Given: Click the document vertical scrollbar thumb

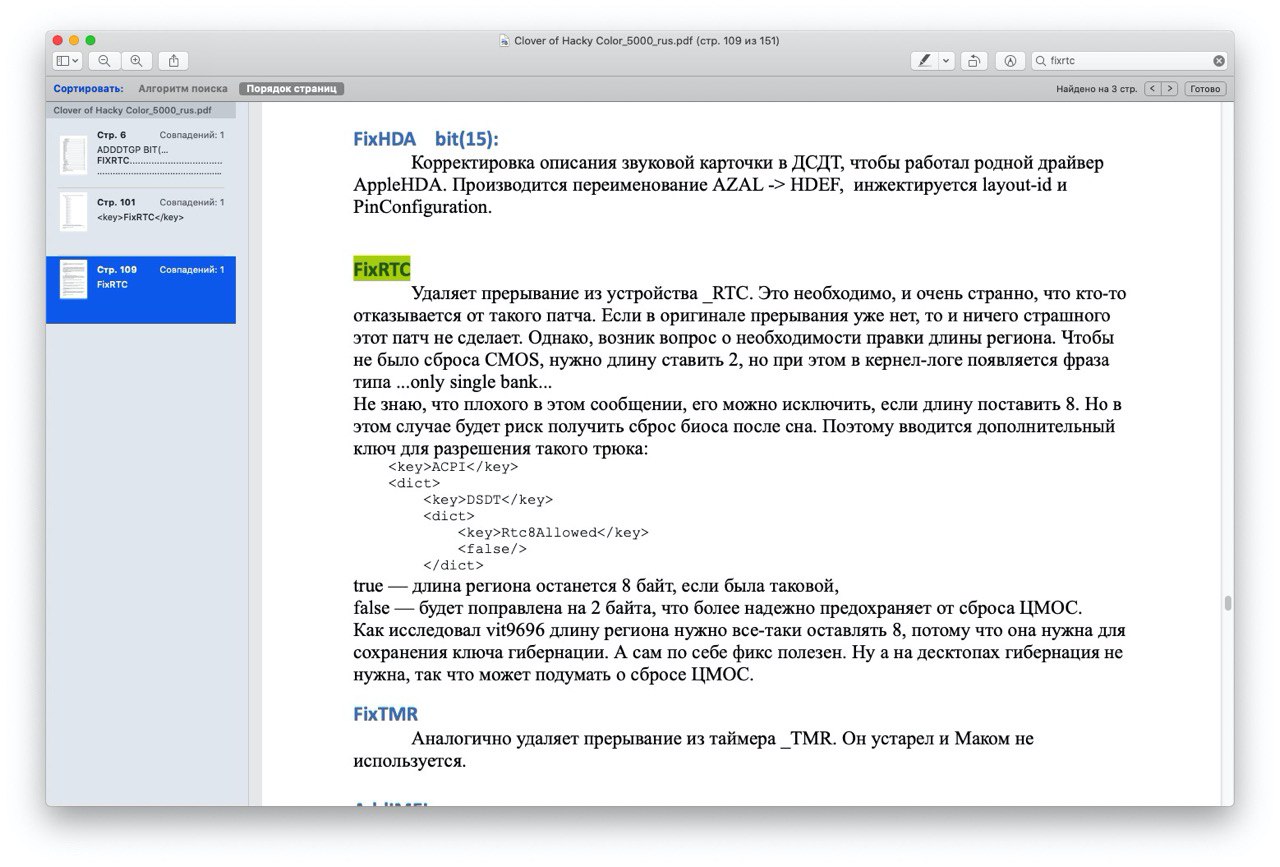Looking at the screenshot, I should [1227, 604].
